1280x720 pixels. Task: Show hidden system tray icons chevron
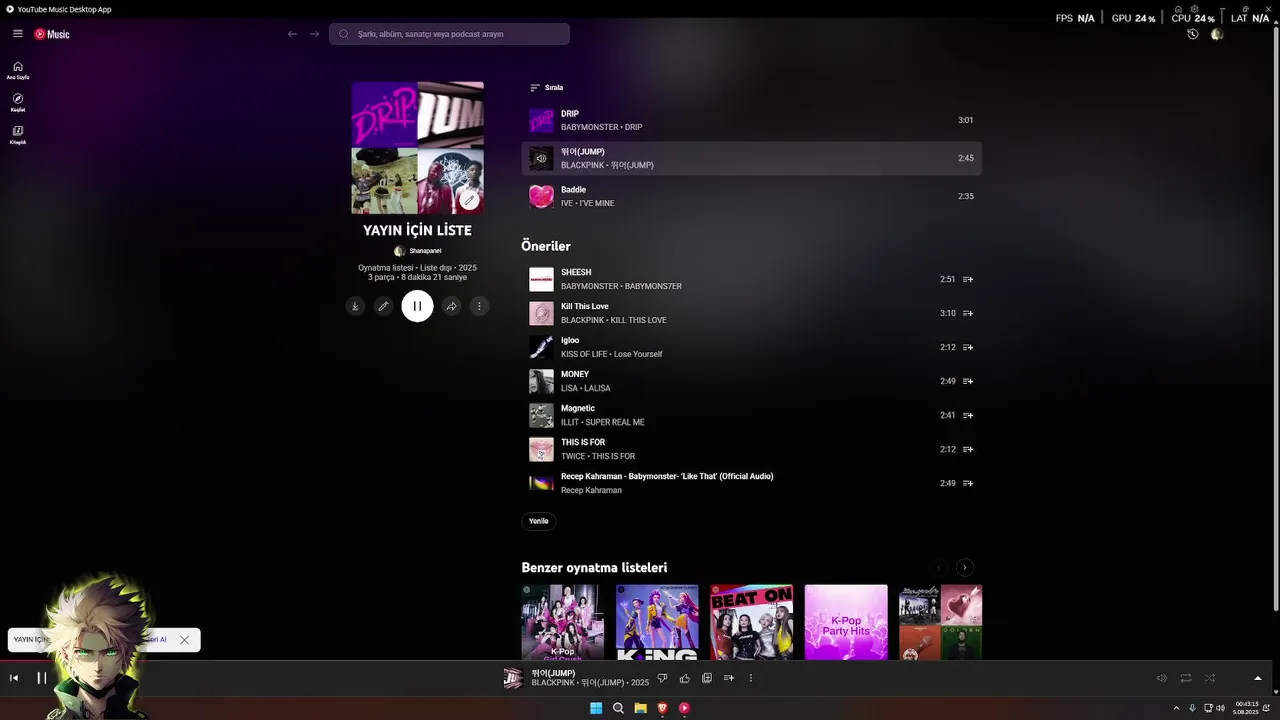click(1176, 708)
